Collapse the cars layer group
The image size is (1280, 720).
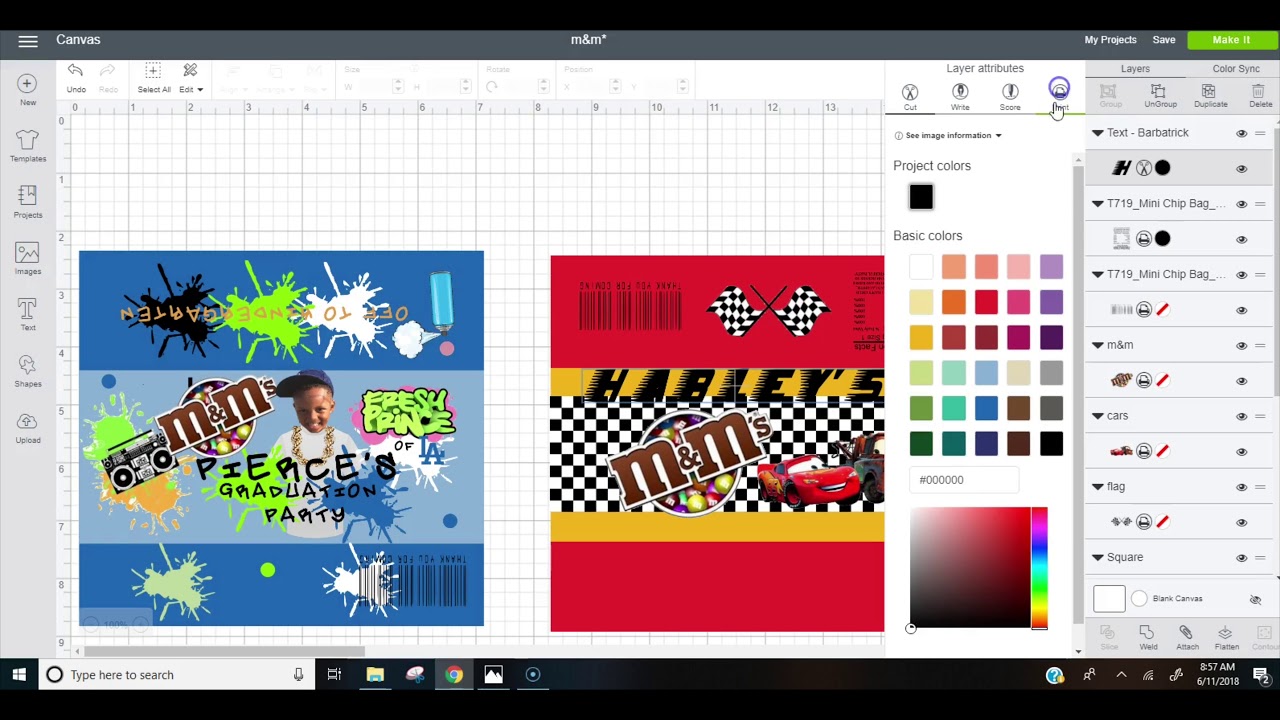coord(1097,416)
